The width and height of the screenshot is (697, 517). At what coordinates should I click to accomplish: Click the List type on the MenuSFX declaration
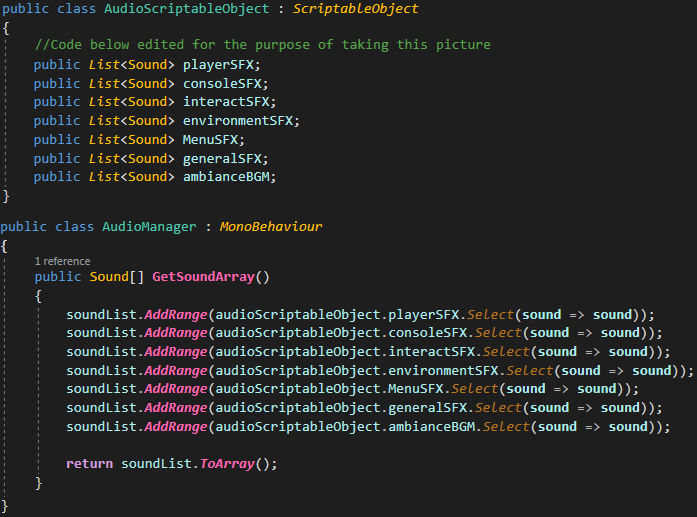click(x=104, y=140)
